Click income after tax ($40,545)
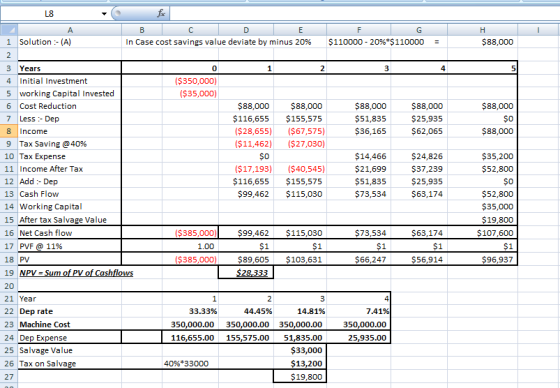The height and width of the screenshot is (388, 560). (306, 169)
